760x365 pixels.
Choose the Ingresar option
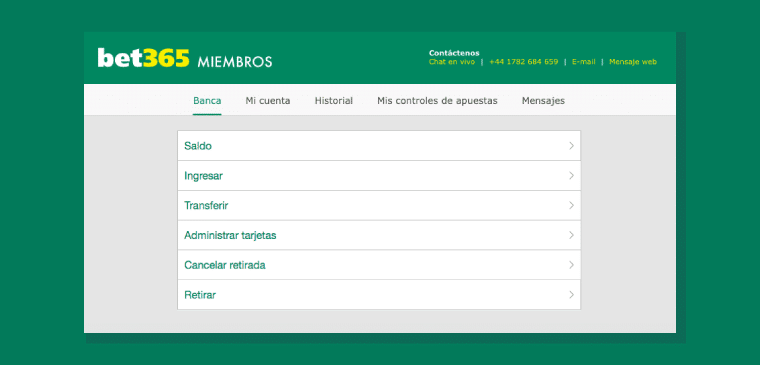(x=379, y=175)
